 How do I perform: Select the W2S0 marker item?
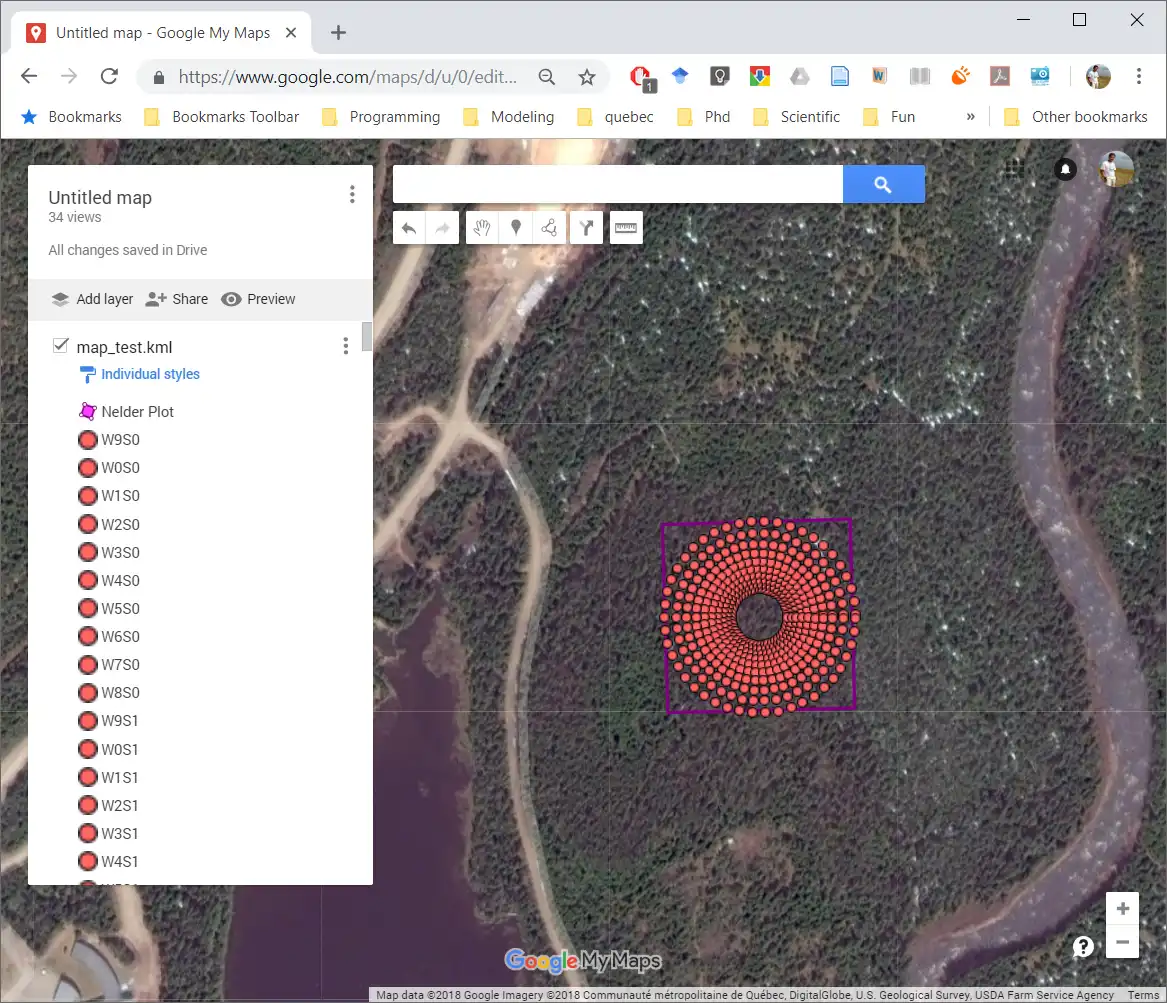click(109, 525)
